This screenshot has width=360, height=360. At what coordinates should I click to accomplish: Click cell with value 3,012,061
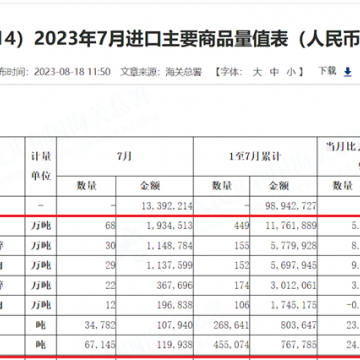283,285
